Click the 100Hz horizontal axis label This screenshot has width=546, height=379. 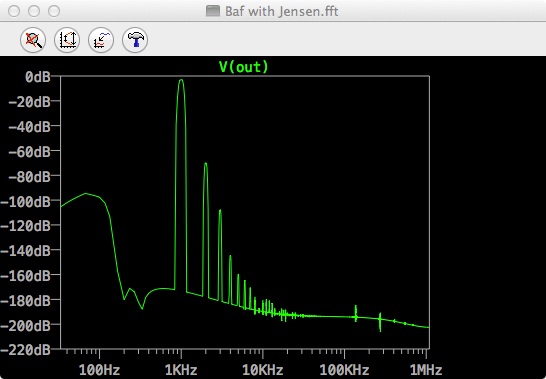pyautogui.click(x=100, y=370)
